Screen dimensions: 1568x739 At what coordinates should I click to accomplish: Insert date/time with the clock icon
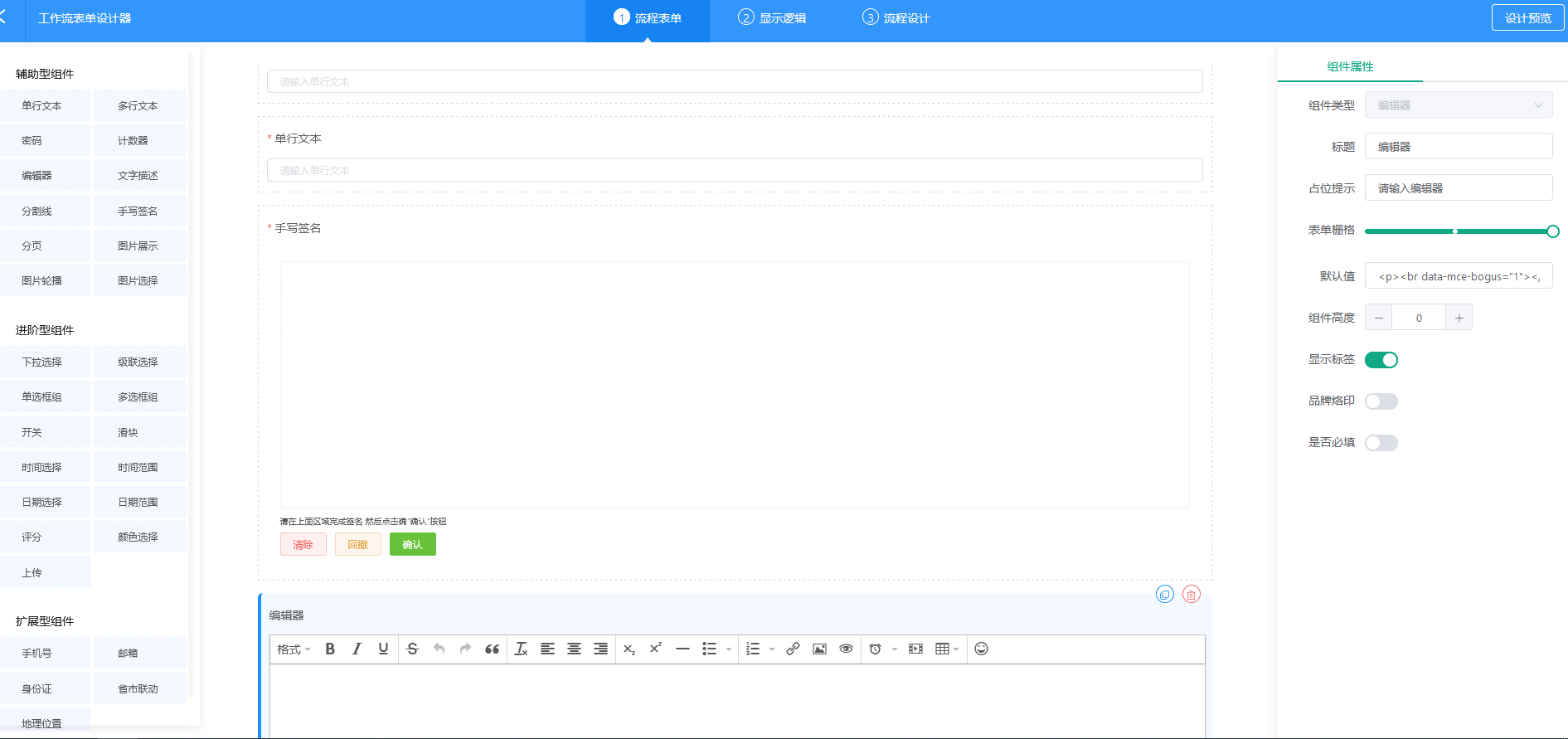[875, 649]
